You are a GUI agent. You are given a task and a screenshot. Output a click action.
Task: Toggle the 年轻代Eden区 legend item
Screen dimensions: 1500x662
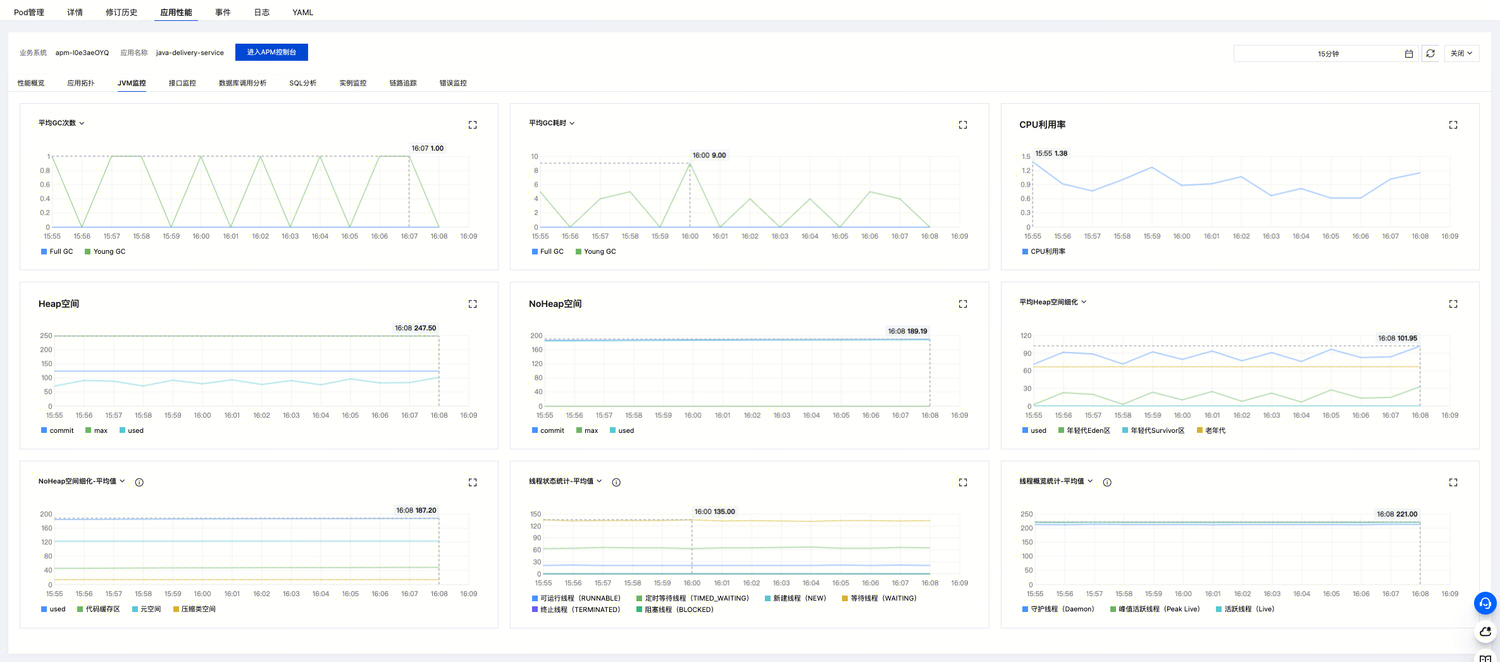tap(1085, 431)
